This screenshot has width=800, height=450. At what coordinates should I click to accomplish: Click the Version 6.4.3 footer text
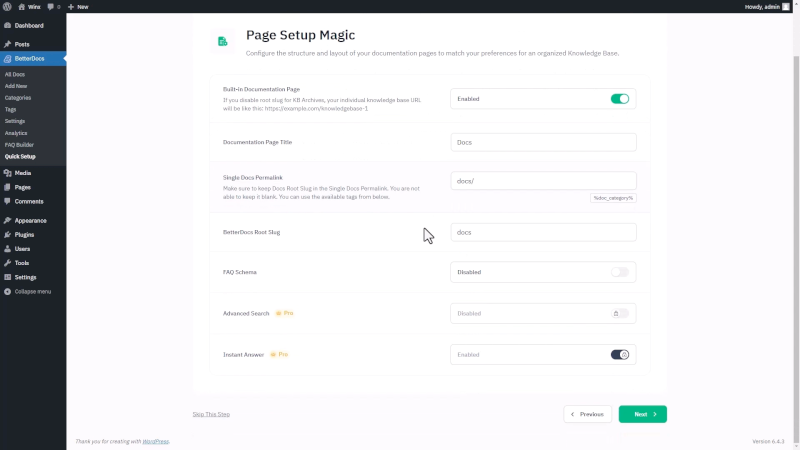point(768,441)
